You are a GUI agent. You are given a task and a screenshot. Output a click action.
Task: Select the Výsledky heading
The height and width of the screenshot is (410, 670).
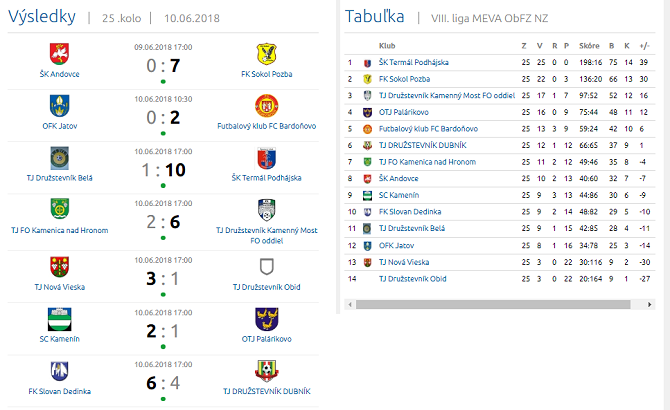click(x=42, y=17)
